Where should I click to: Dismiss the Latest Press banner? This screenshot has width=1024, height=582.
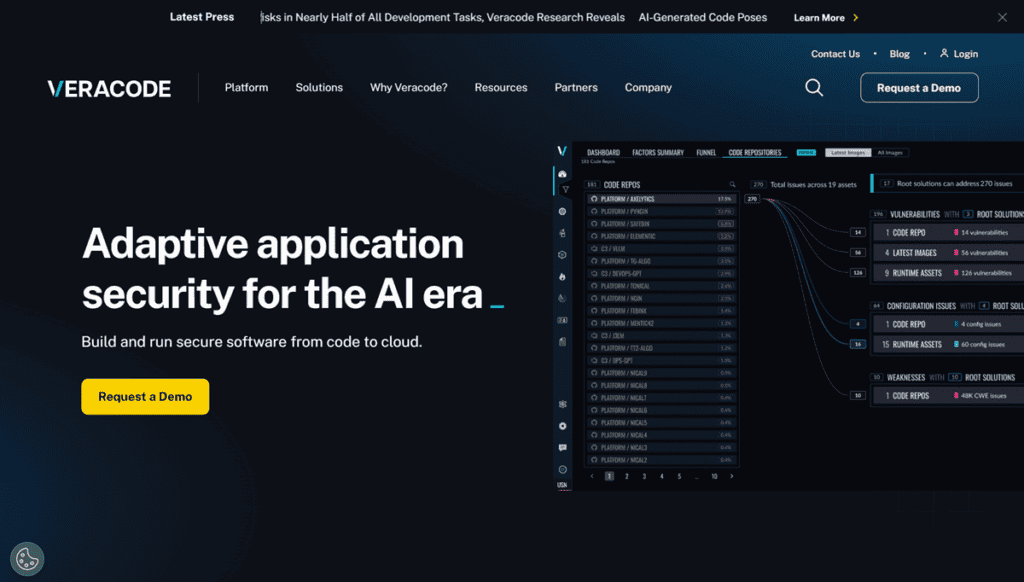click(x=1002, y=18)
